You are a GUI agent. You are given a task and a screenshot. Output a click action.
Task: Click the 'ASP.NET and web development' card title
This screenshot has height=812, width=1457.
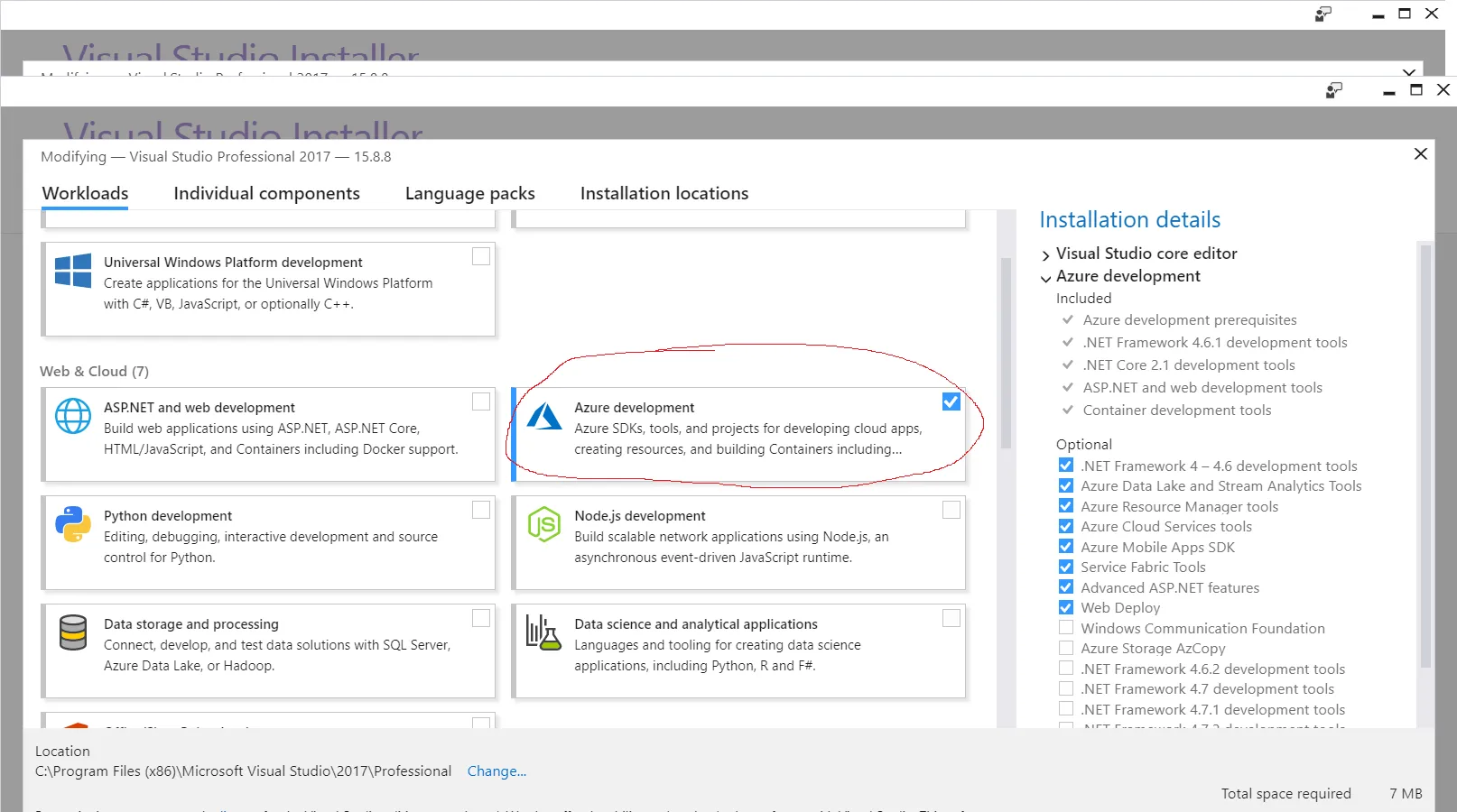(200, 408)
